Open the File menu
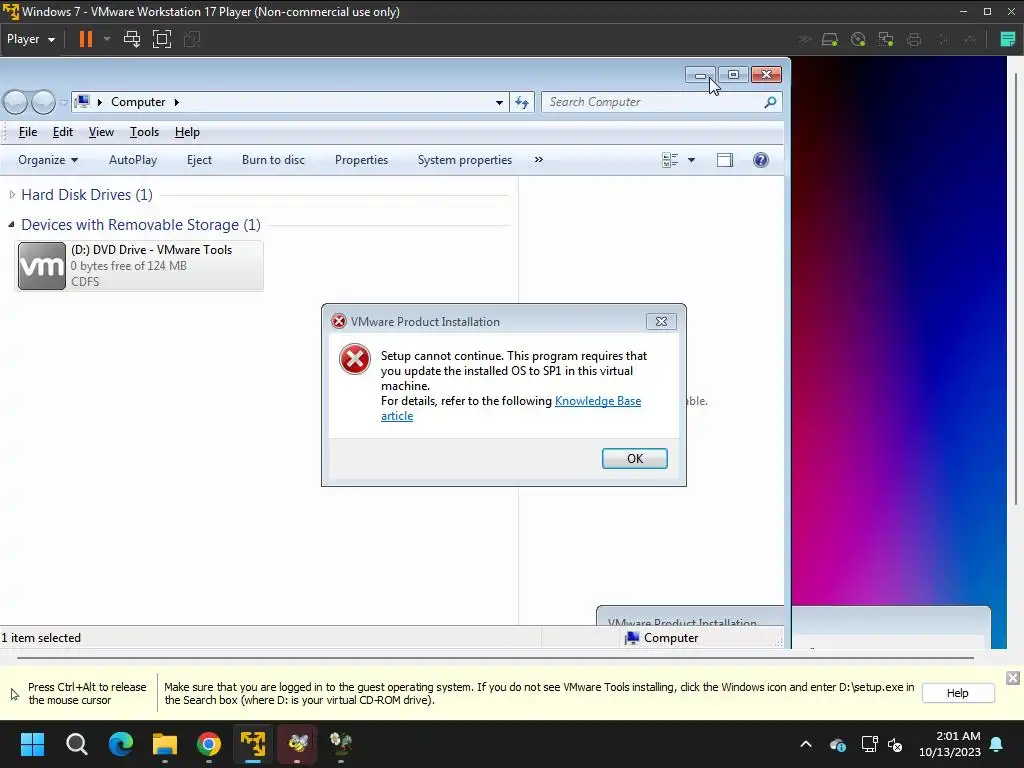 click(x=27, y=132)
